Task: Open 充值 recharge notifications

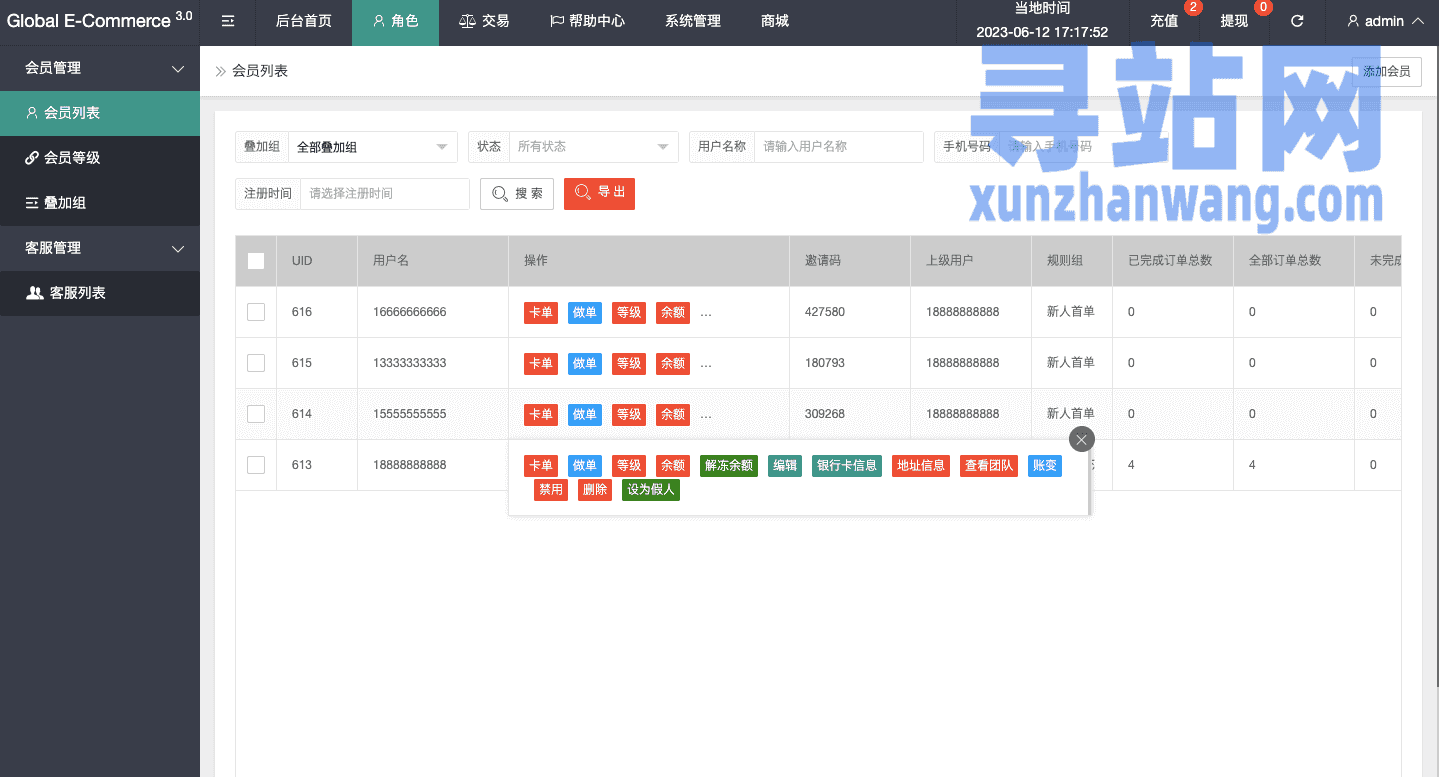Action: pos(1165,21)
